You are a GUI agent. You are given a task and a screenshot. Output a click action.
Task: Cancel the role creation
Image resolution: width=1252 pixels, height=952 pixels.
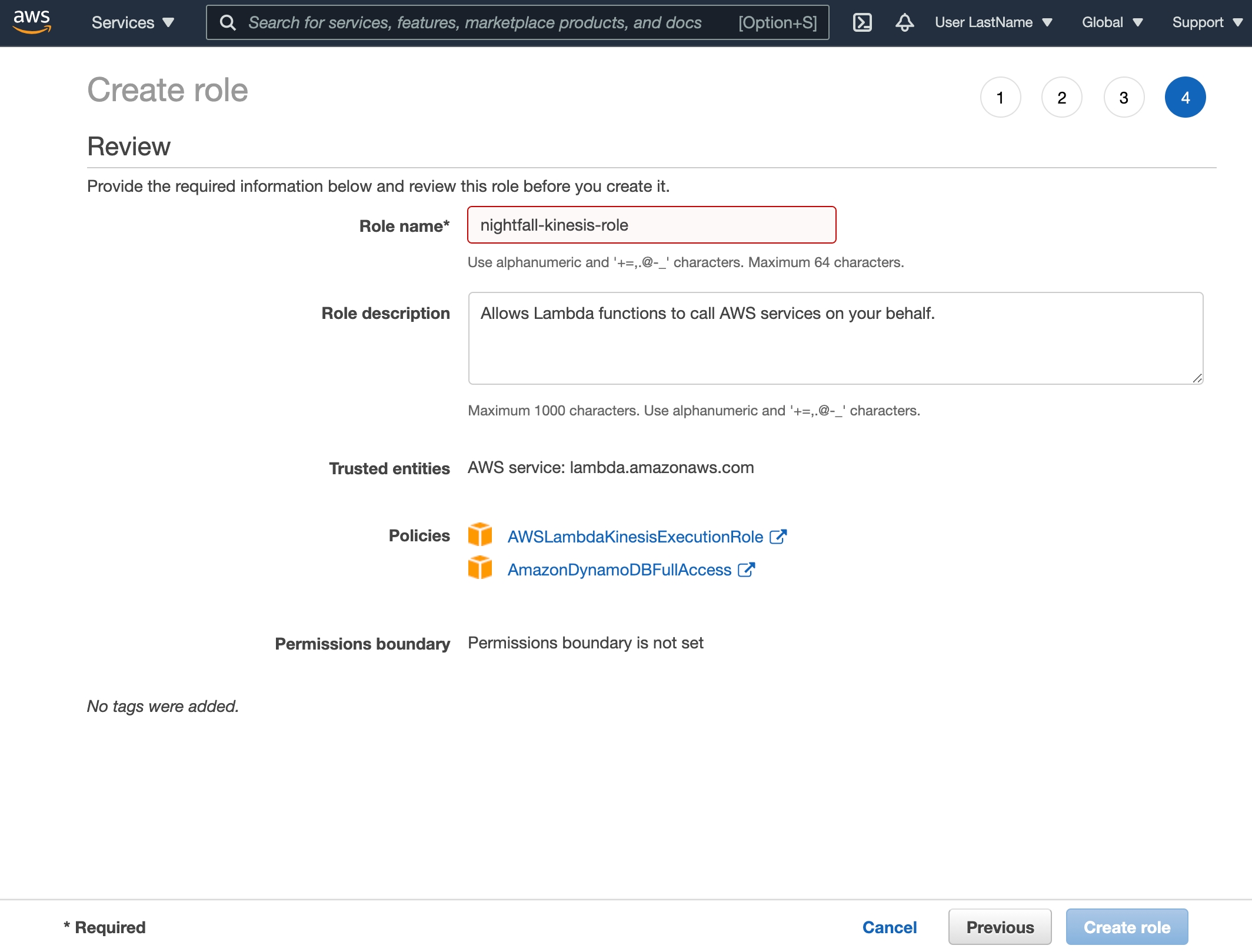point(890,927)
